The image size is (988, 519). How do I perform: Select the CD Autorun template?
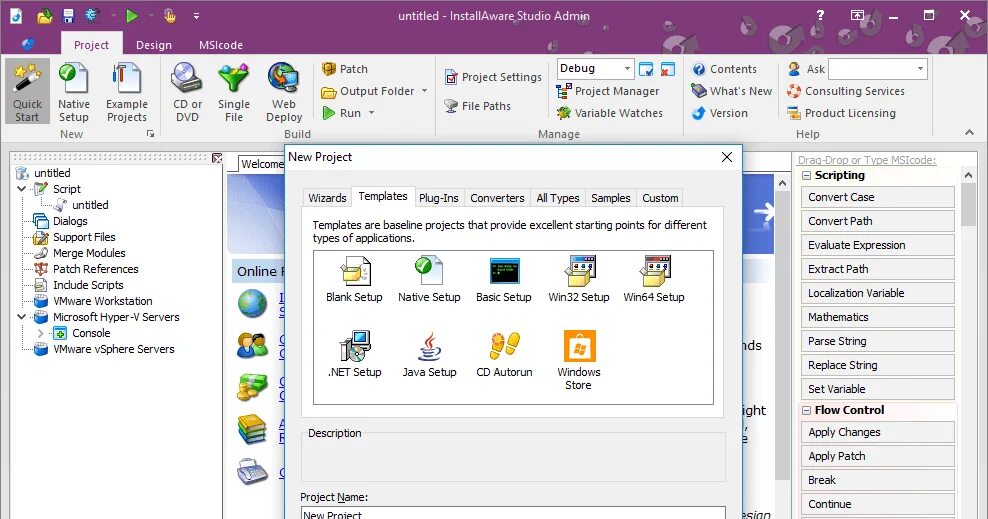pos(504,355)
